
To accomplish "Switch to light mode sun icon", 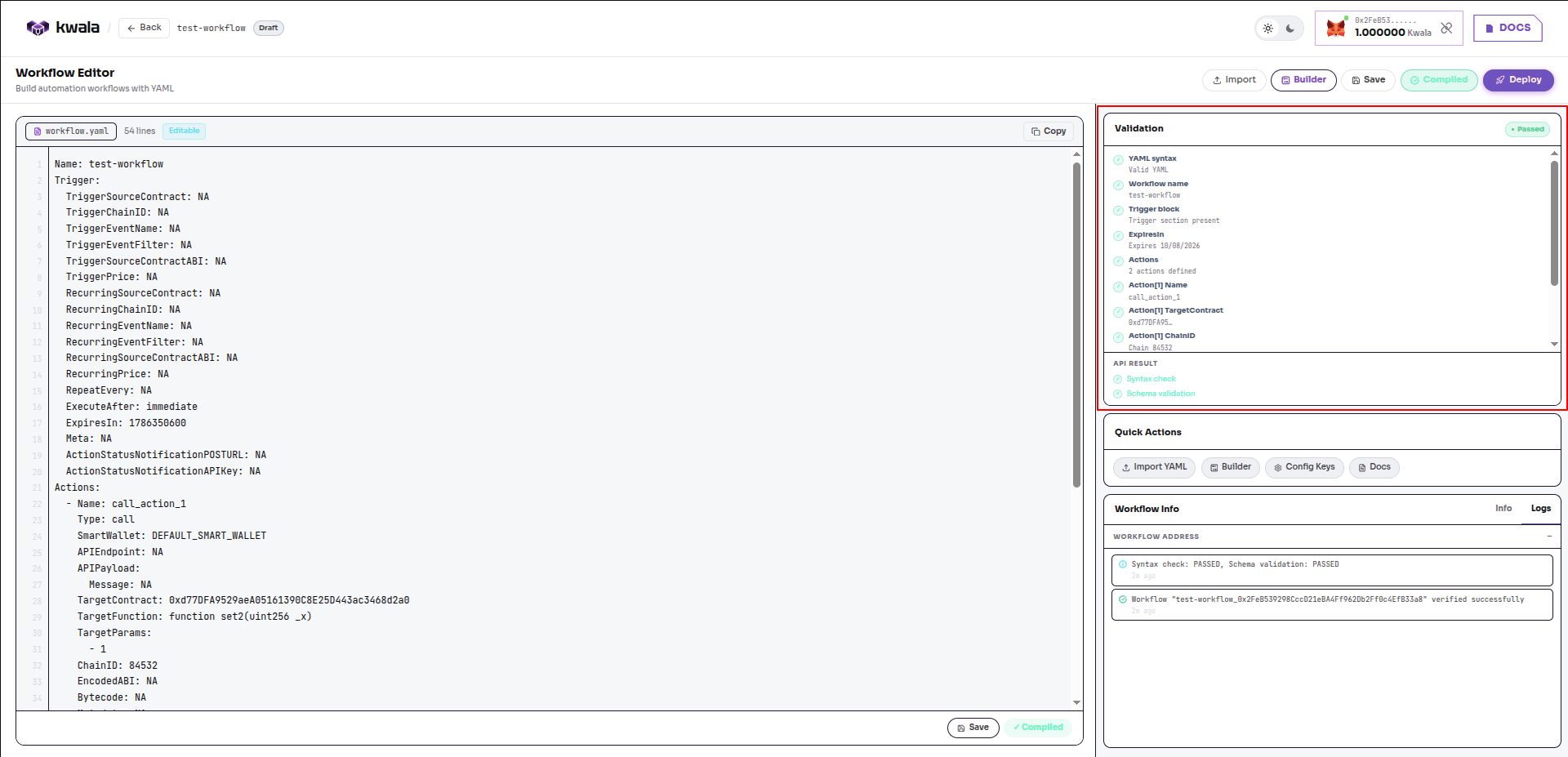I will click(x=1268, y=29).
